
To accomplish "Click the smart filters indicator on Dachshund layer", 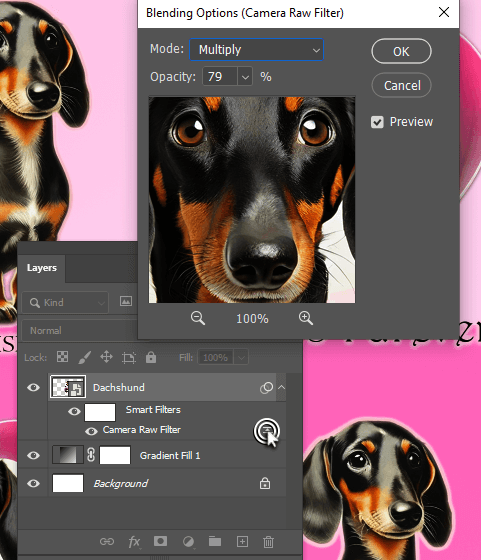I will [266, 388].
